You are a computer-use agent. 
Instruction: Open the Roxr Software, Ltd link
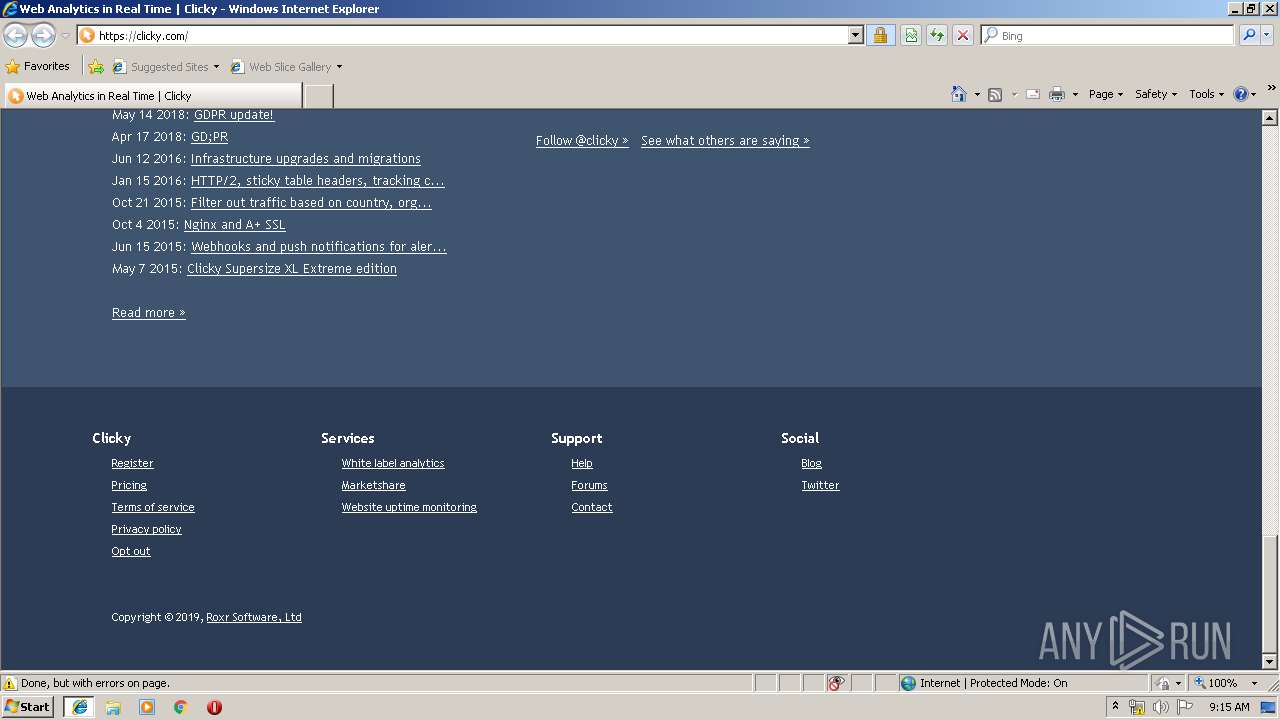[254, 617]
